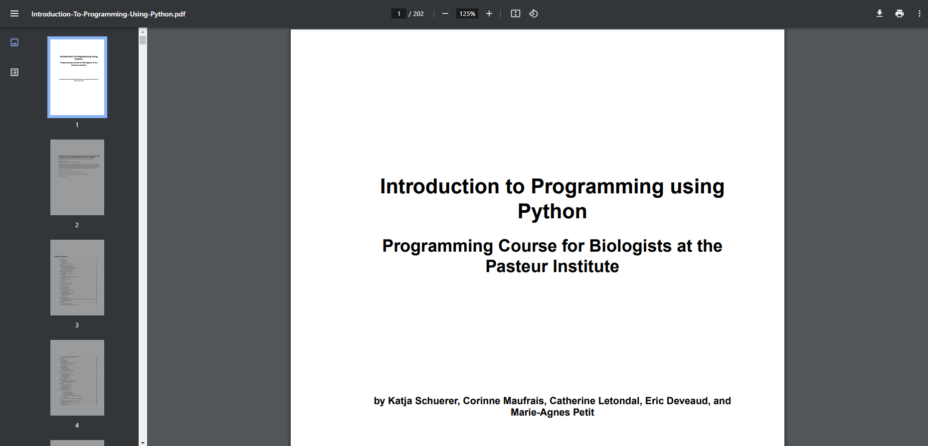This screenshot has width=928, height=446.
Task: Click the thumbnail panel scrollbar up arrow
Action: (143, 33)
